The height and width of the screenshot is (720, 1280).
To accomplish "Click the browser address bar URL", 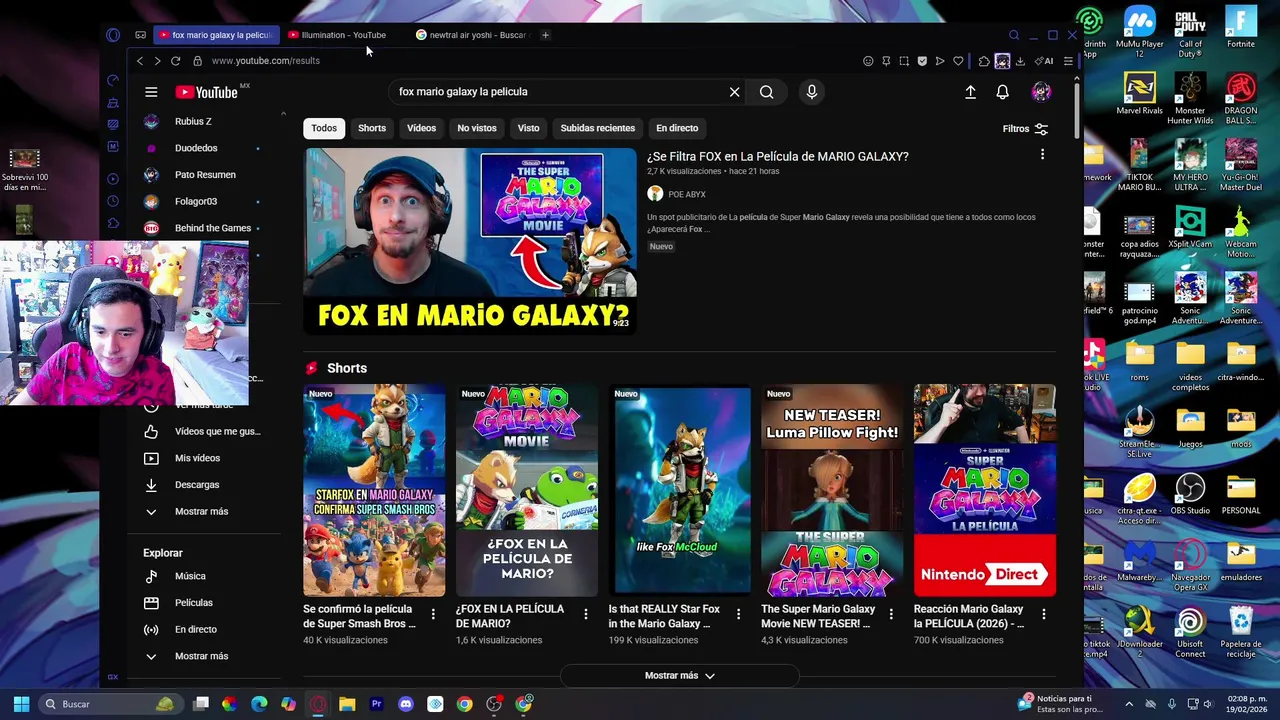I will (265, 61).
